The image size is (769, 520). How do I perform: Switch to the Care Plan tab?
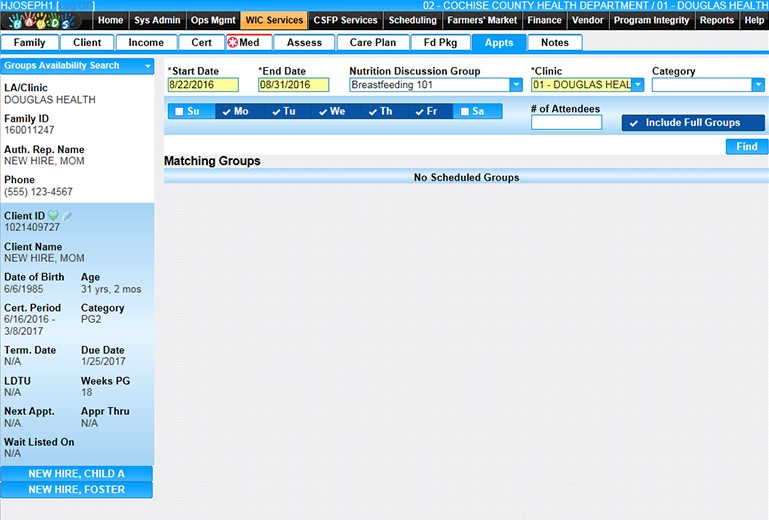pos(373,43)
